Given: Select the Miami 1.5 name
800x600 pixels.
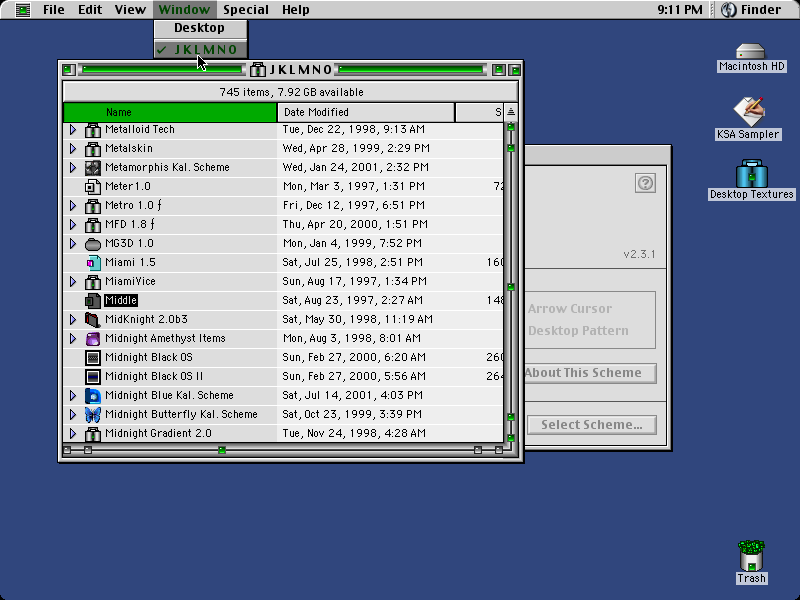Looking at the screenshot, I should pos(130,263).
